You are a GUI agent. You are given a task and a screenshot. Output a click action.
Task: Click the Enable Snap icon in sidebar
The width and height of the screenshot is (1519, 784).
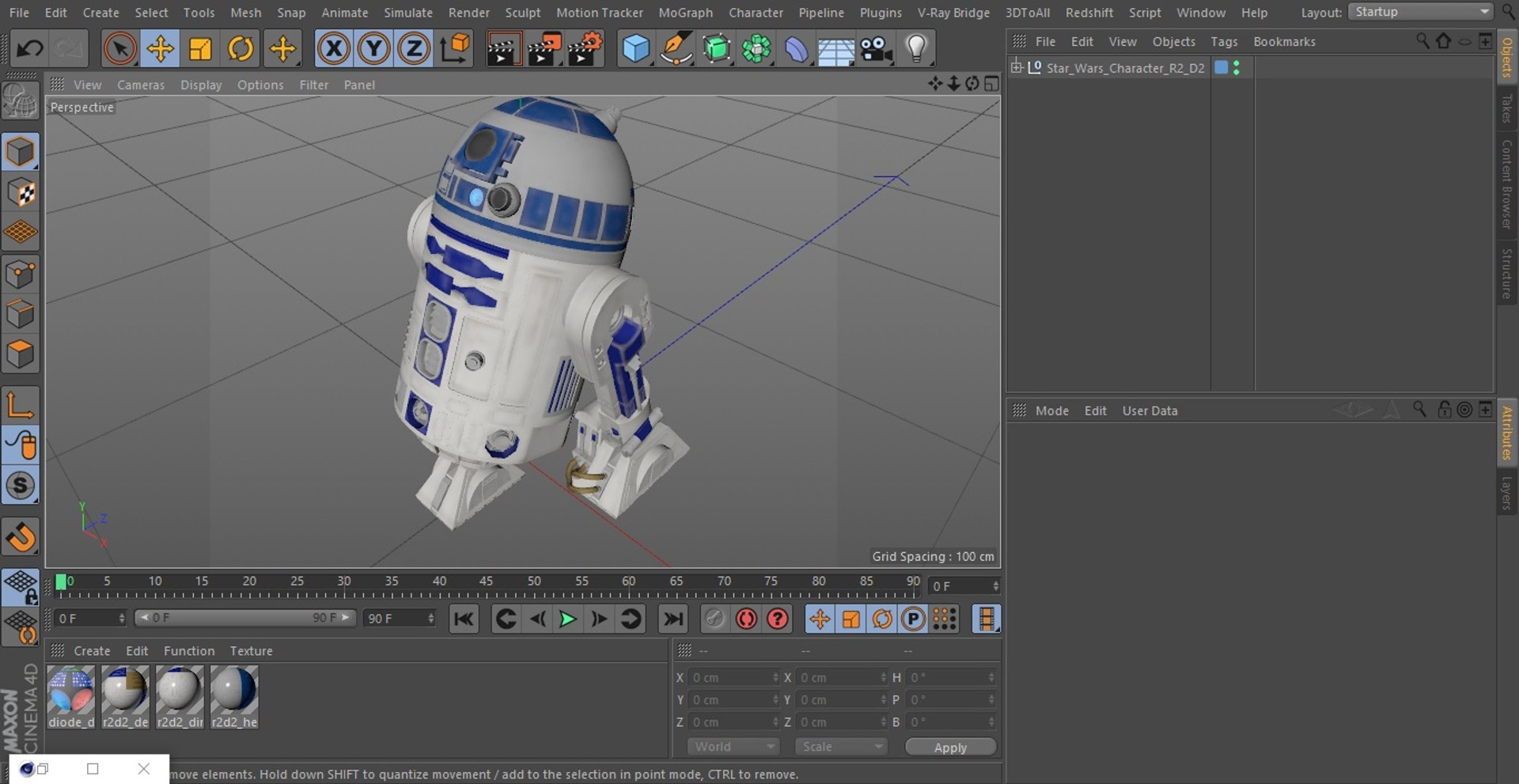coord(21,487)
